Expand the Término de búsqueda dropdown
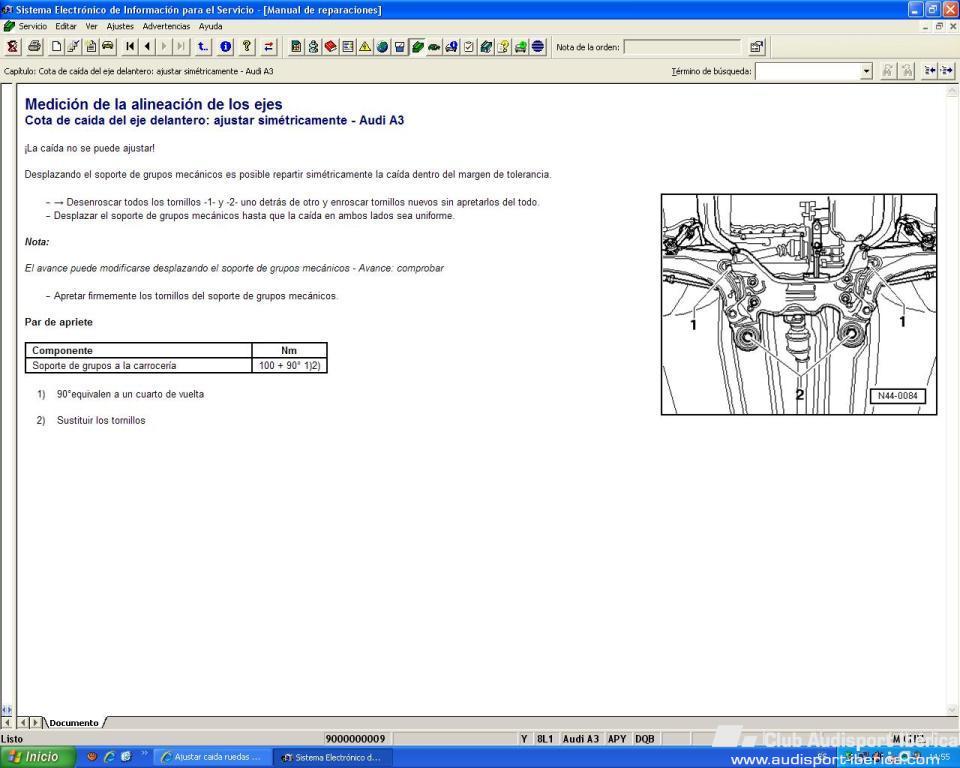The width and height of the screenshot is (960, 768). click(866, 71)
